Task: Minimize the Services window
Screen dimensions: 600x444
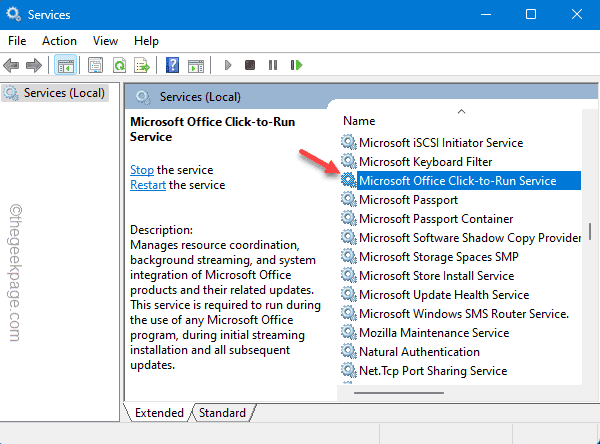Action: (x=486, y=15)
